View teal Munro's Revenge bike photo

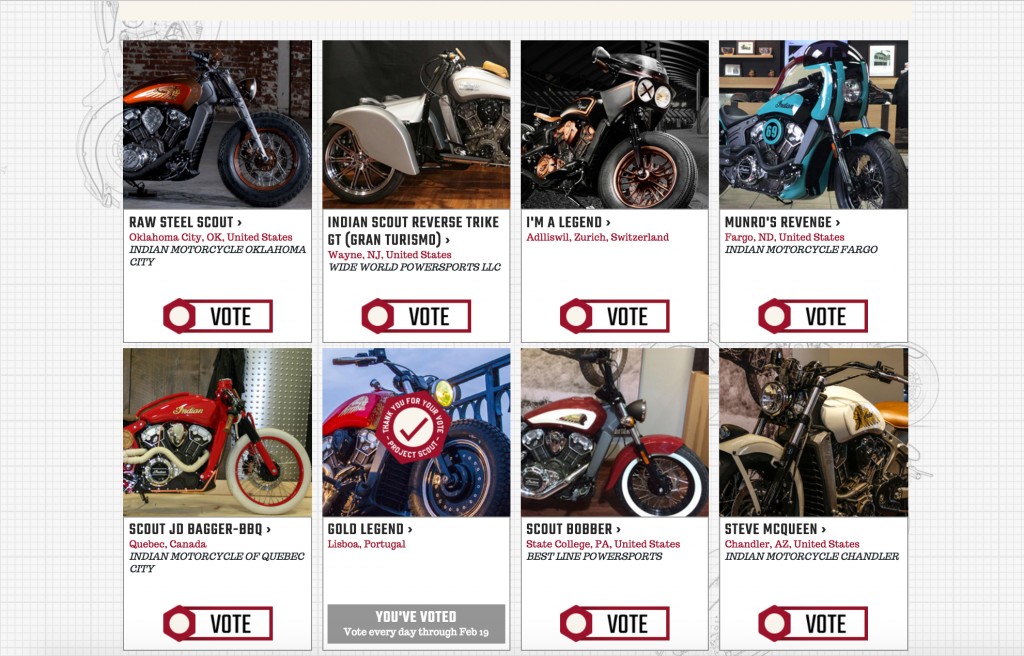click(x=813, y=125)
